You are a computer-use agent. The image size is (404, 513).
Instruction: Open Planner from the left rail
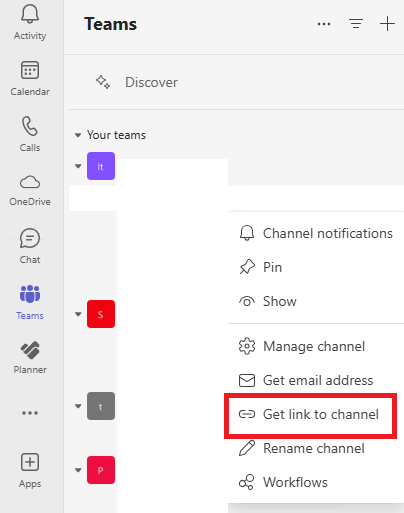pyautogui.click(x=30, y=357)
